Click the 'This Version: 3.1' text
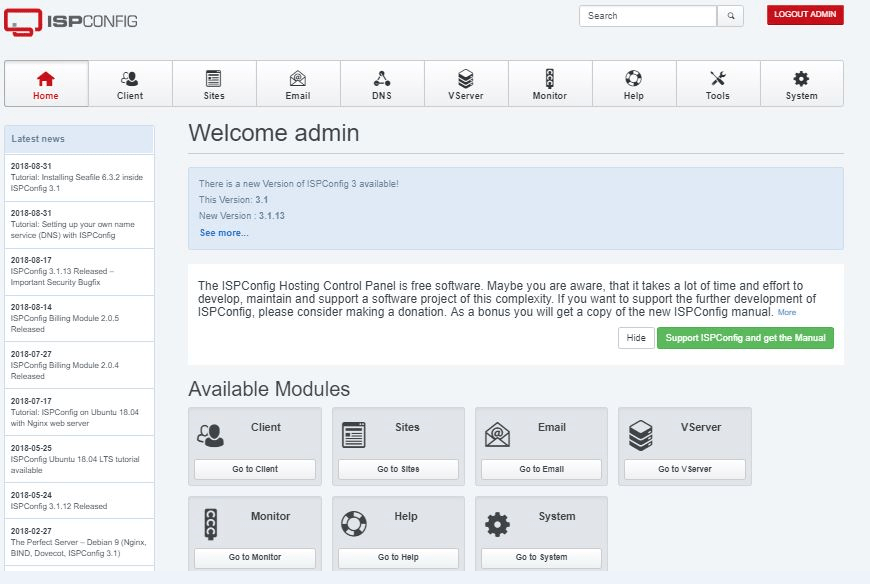Image resolution: width=870 pixels, height=584 pixels. point(233,200)
